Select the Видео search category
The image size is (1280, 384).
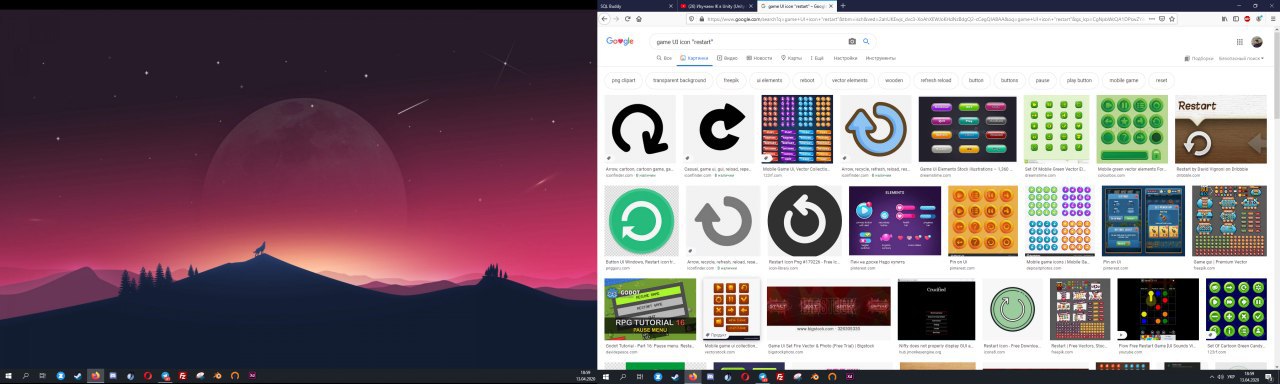(x=727, y=58)
